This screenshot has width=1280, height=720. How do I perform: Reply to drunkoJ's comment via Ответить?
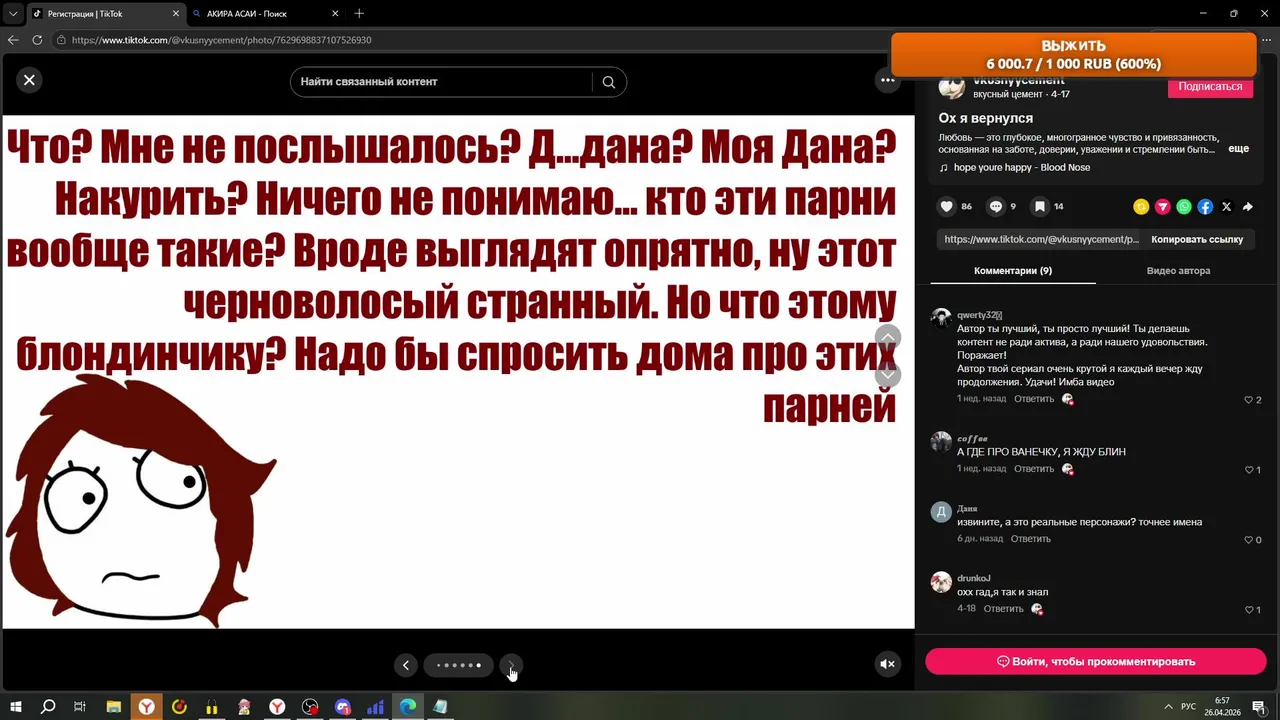[1004, 609]
